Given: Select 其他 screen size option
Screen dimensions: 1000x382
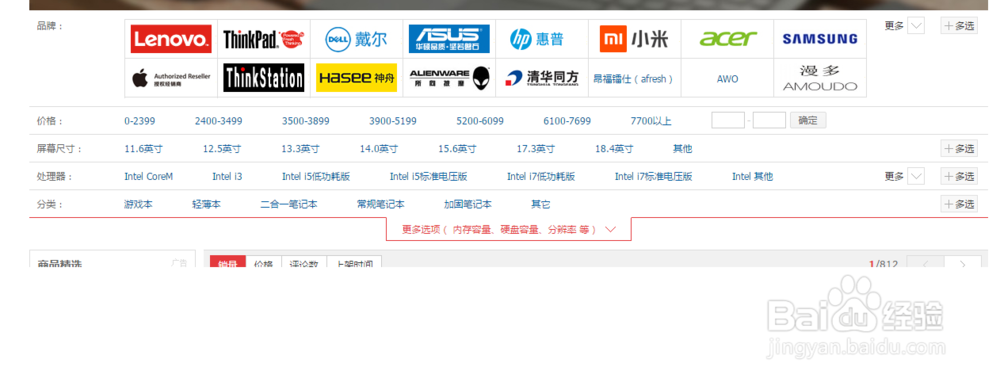Looking at the screenshot, I should tap(682, 149).
